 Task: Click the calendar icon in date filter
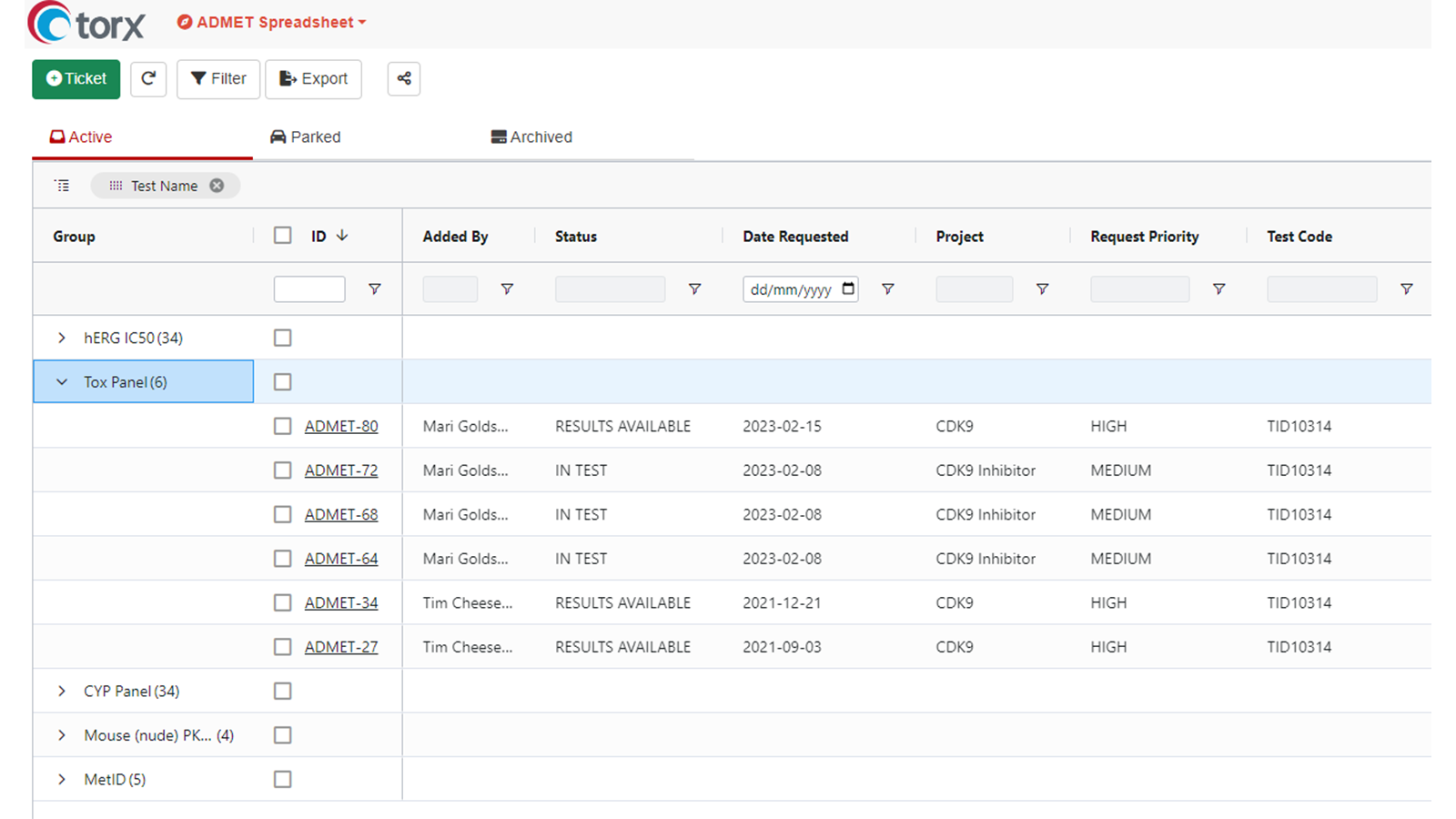pos(848,288)
